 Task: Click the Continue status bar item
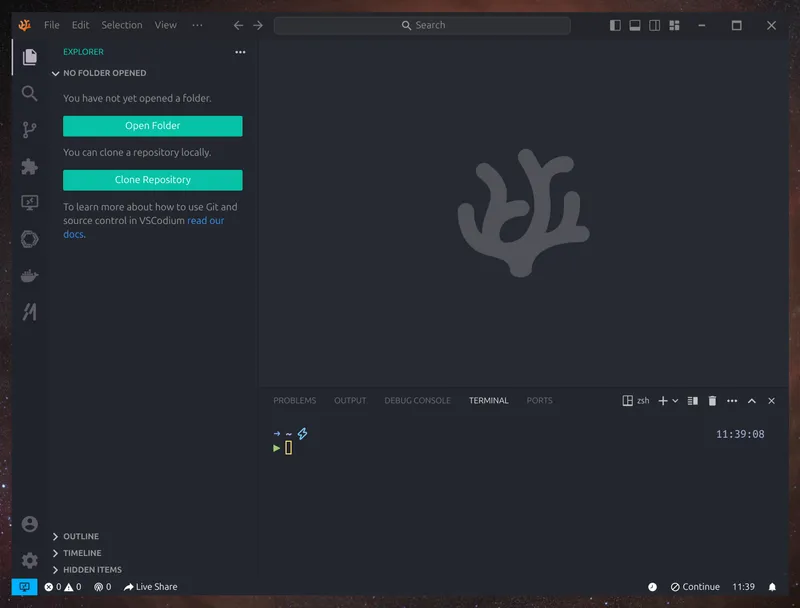tap(695, 587)
